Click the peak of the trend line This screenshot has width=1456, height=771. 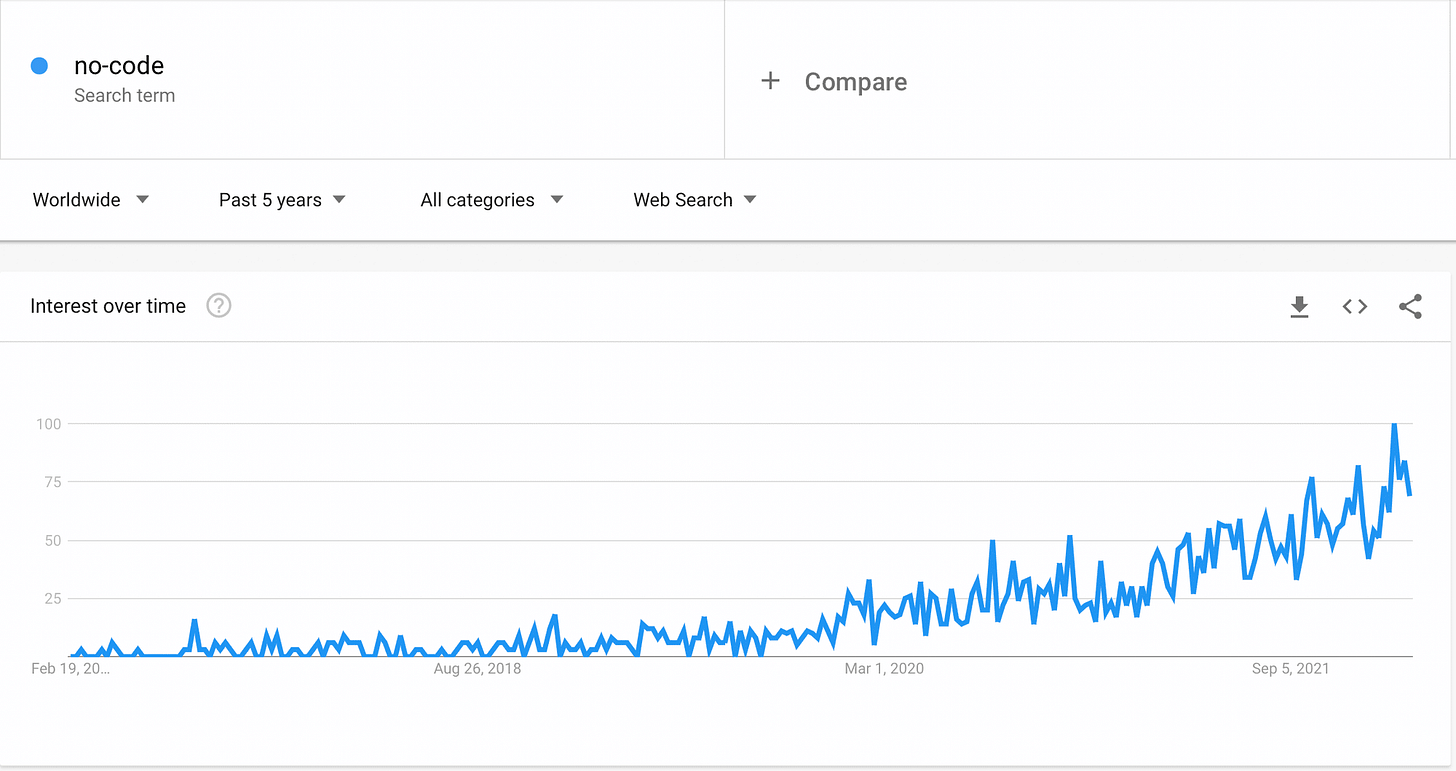(x=1395, y=424)
